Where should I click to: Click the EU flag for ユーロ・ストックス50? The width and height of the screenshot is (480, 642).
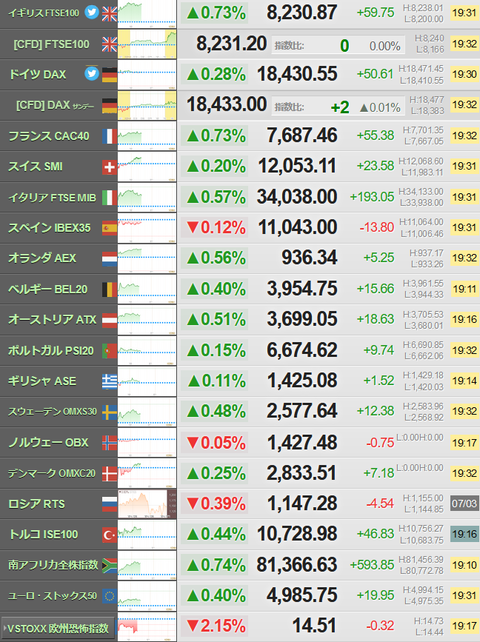(109, 596)
